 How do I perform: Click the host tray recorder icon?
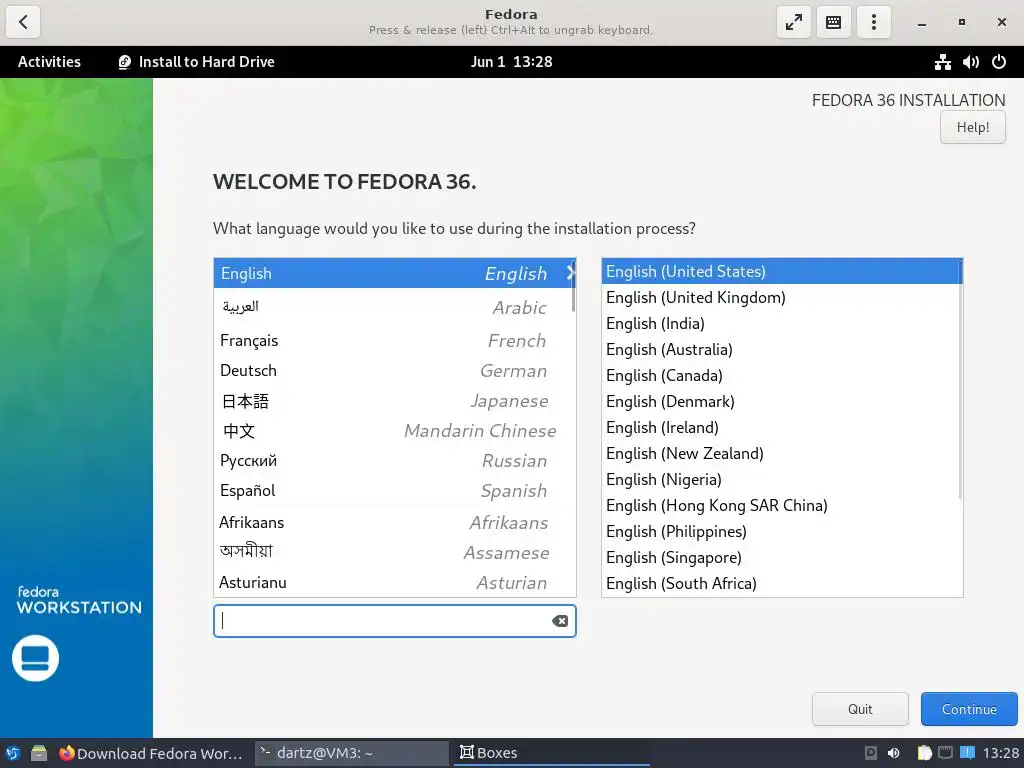coord(871,753)
